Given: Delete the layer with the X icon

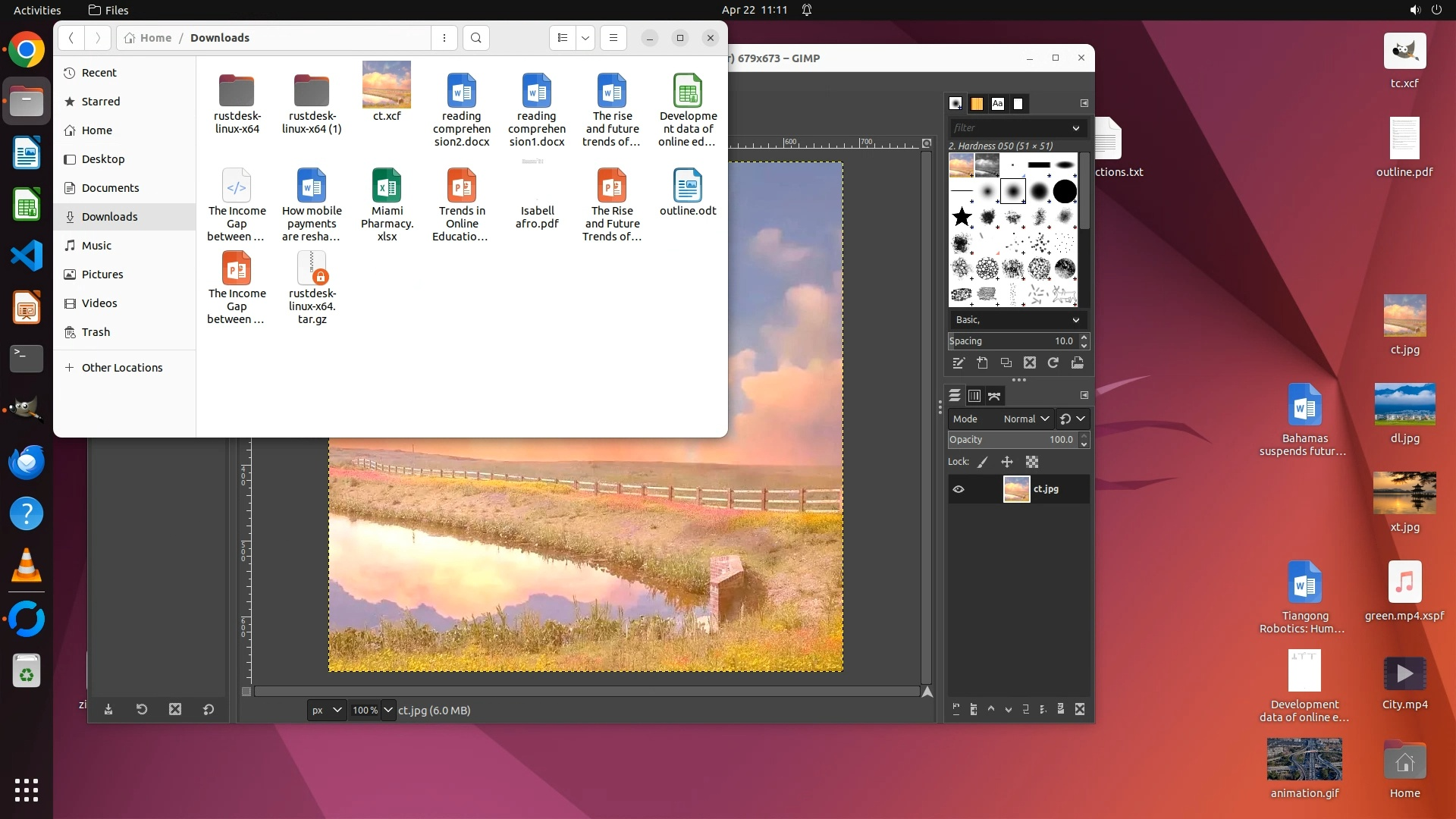Looking at the screenshot, I should [x=1080, y=710].
